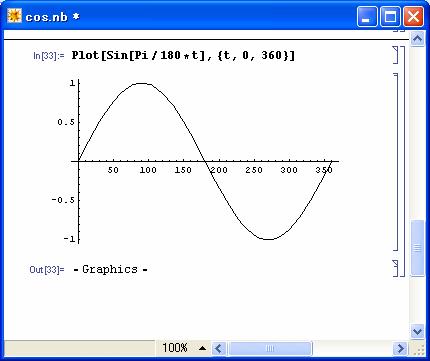
Task: Click the Out[33]= cell label
Action: tap(47, 269)
